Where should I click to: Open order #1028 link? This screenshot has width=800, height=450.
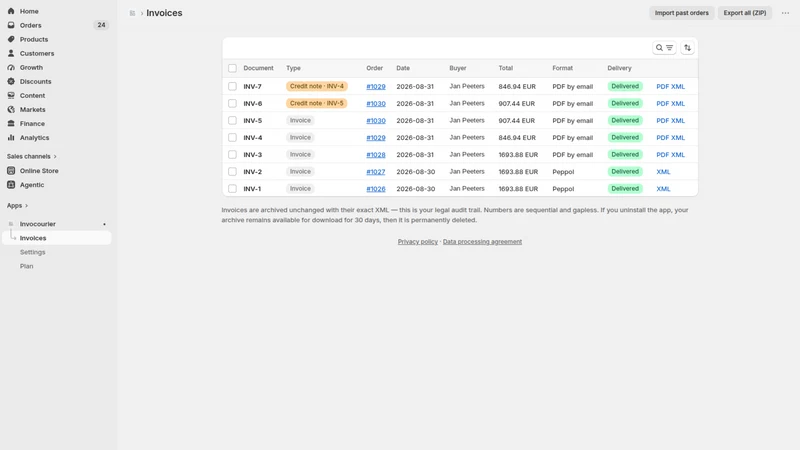pyautogui.click(x=376, y=155)
